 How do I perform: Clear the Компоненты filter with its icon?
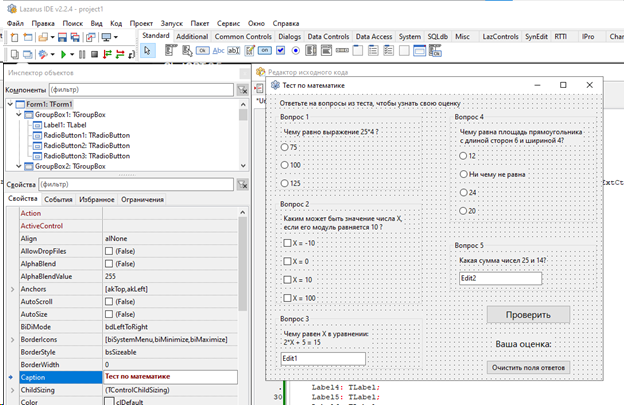click(x=242, y=89)
